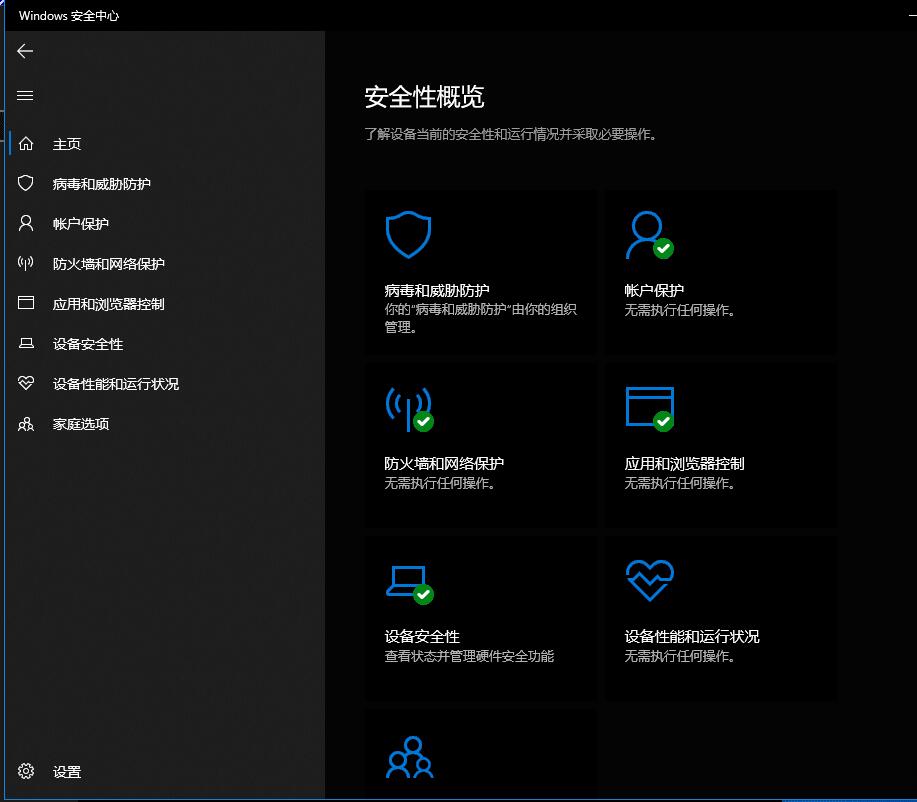Switch to 主页 in the sidebar menu
The width and height of the screenshot is (917, 802).
67,143
